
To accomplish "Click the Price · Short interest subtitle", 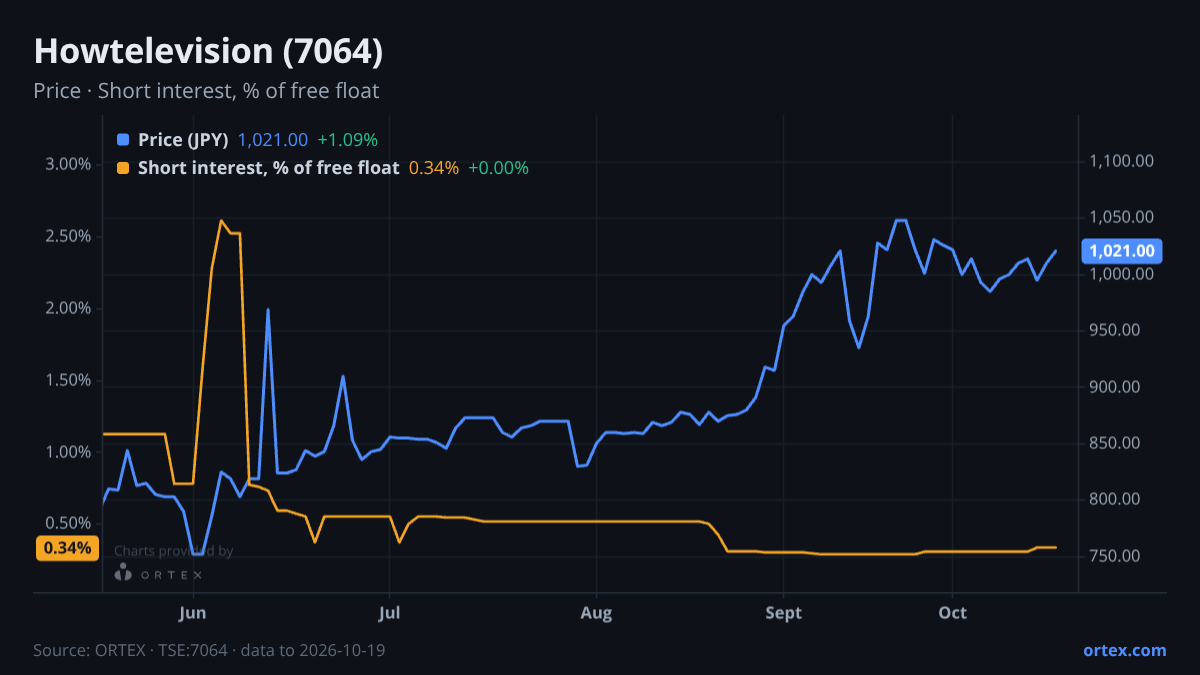I will (206, 91).
